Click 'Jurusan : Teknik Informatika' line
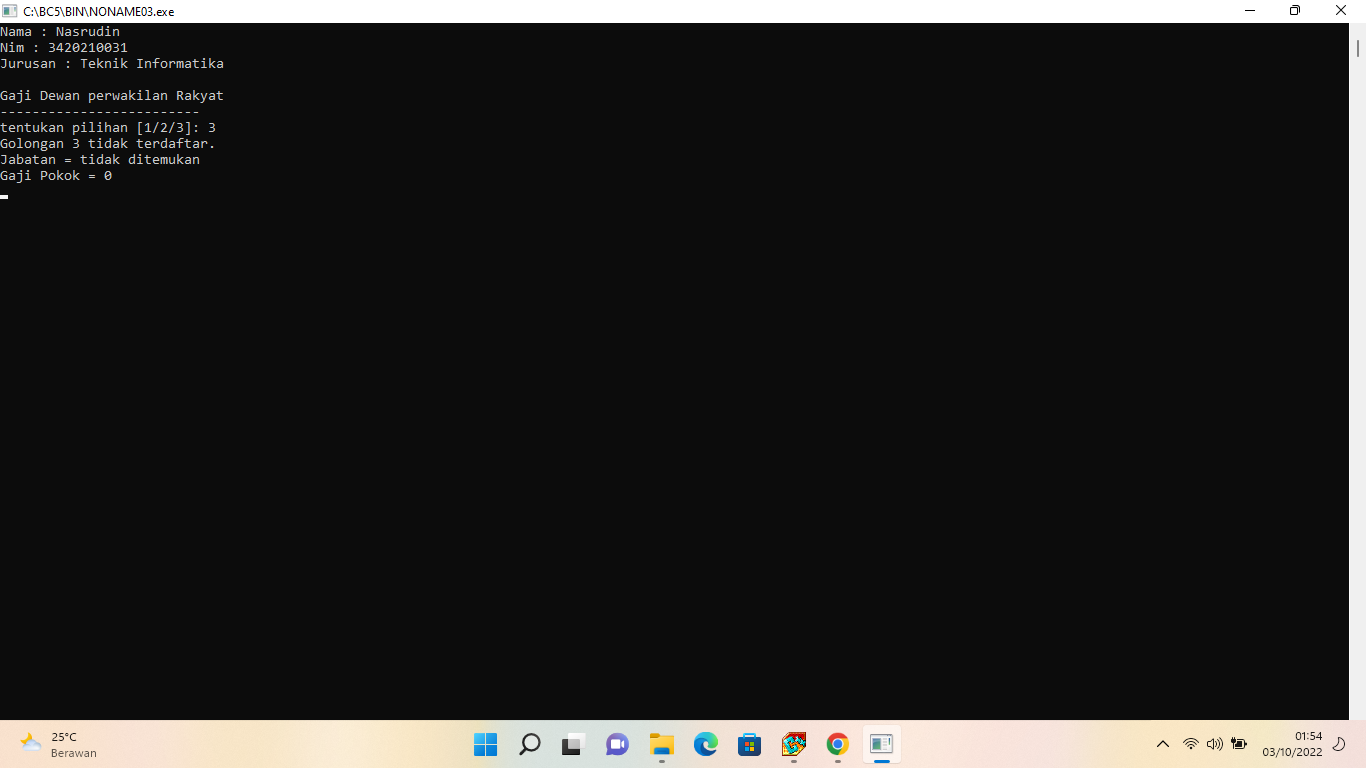The image size is (1366, 768). [112, 64]
